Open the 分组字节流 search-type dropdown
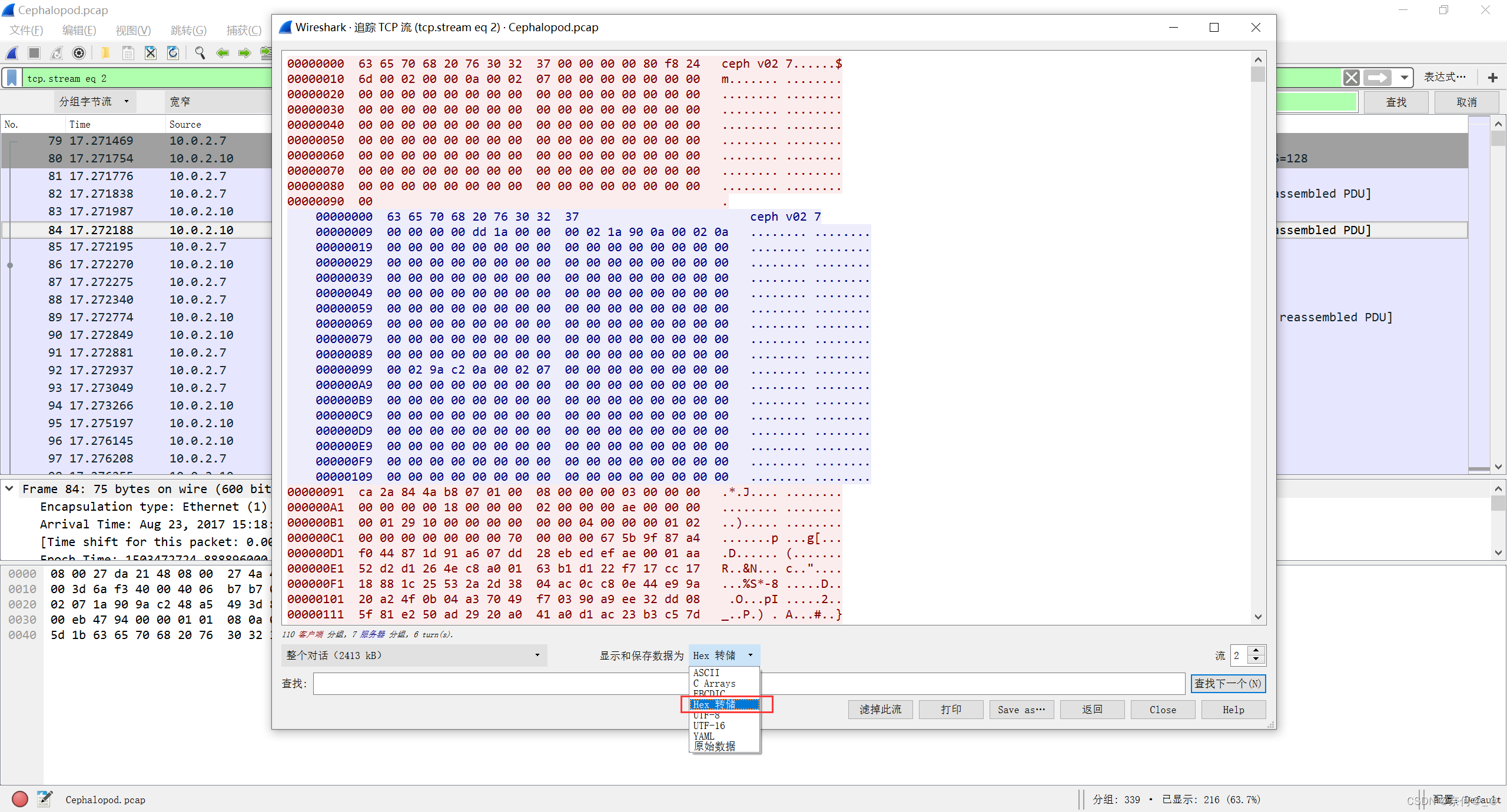The height and width of the screenshot is (812, 1507). pyautogui.click(x=94, y=102)
